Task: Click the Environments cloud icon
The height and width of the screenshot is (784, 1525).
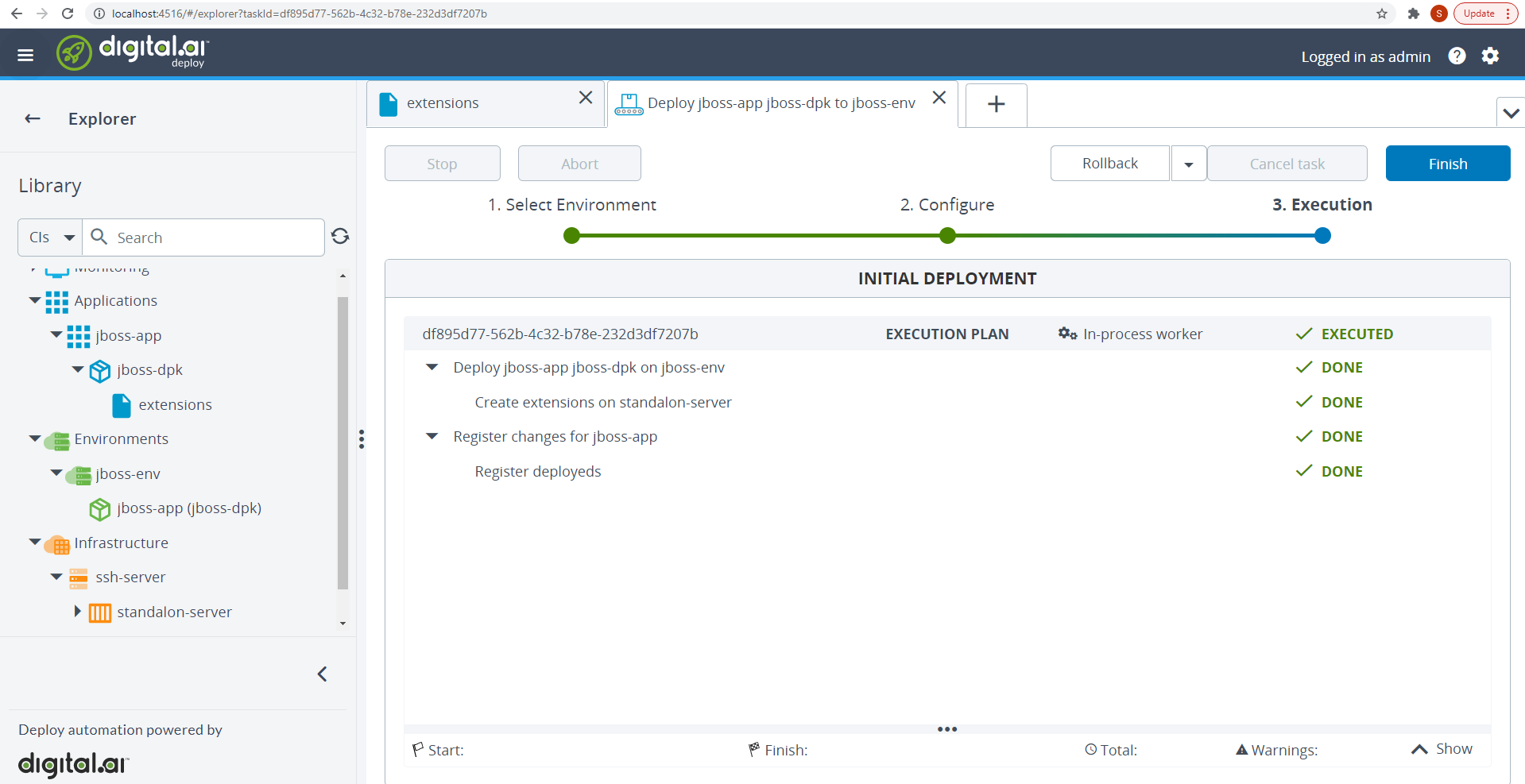Action: point(57,440)
